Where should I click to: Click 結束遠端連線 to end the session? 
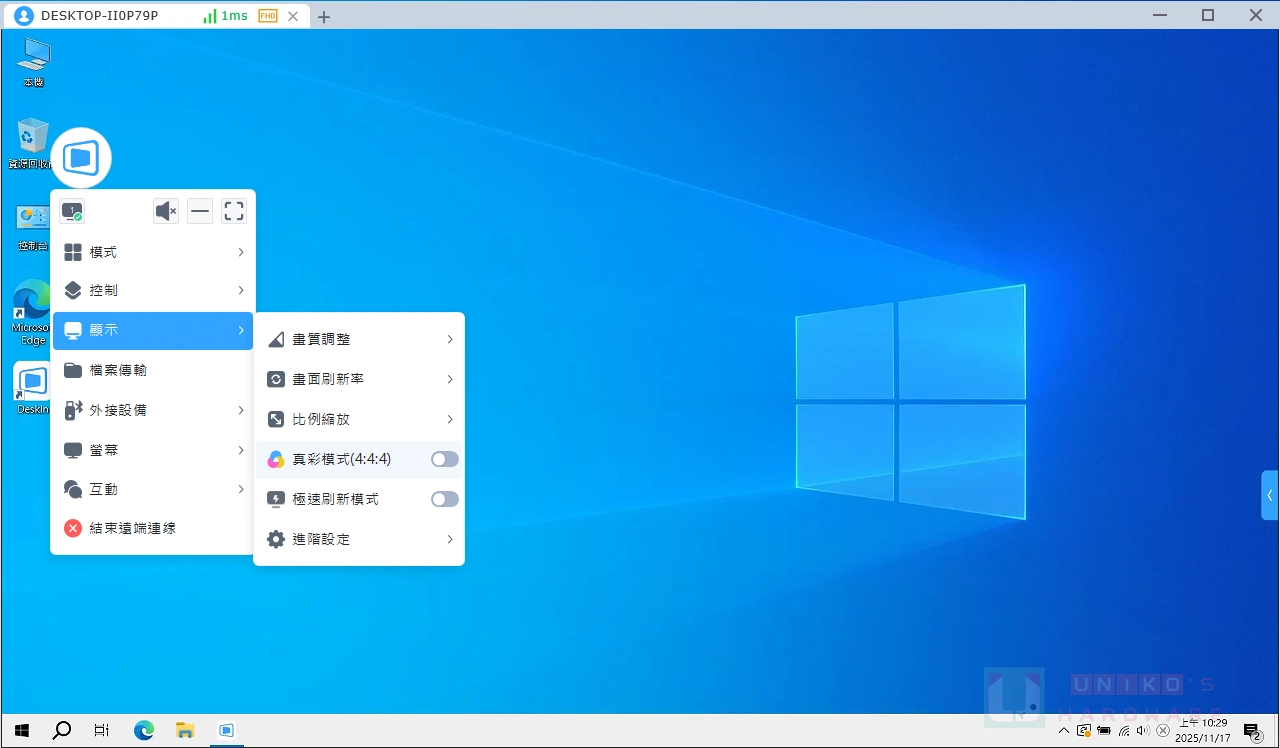152,528
